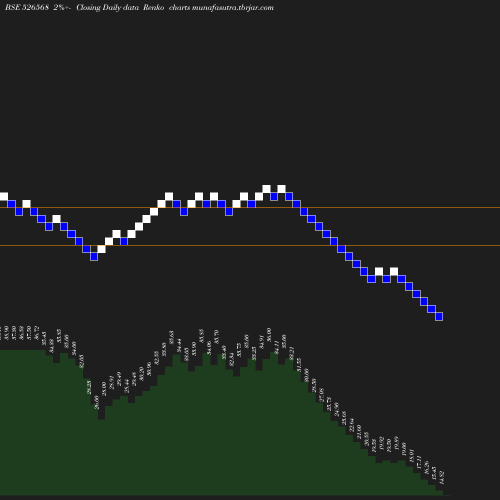Image resolution: width=500 pixels, height=500 pixels.
Task: Click the 22.04 price label
Action: coord(351,425)
